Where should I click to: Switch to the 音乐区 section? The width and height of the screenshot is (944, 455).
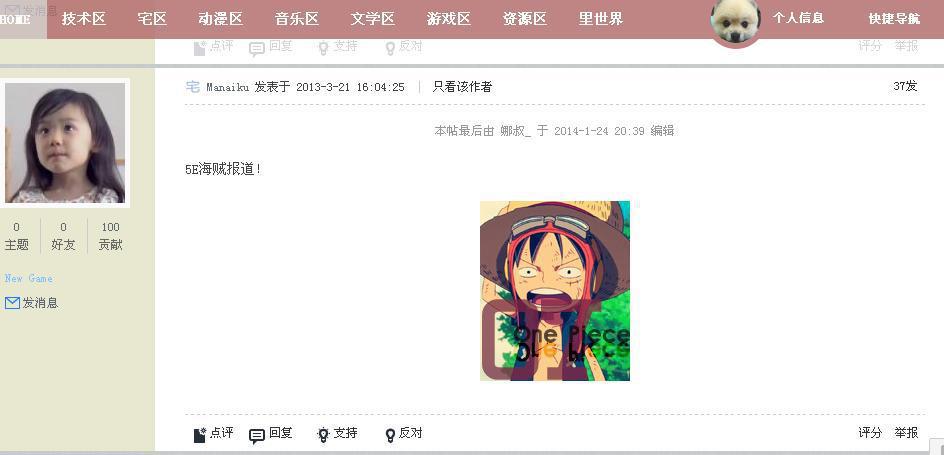297,19
